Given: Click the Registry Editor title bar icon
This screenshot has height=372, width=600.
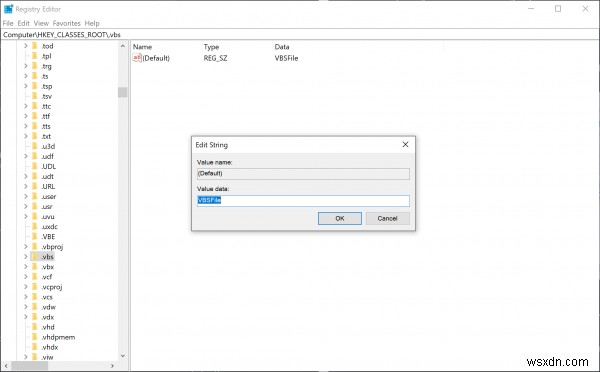Looking at the screenshot, I should [x=8, y=9].
